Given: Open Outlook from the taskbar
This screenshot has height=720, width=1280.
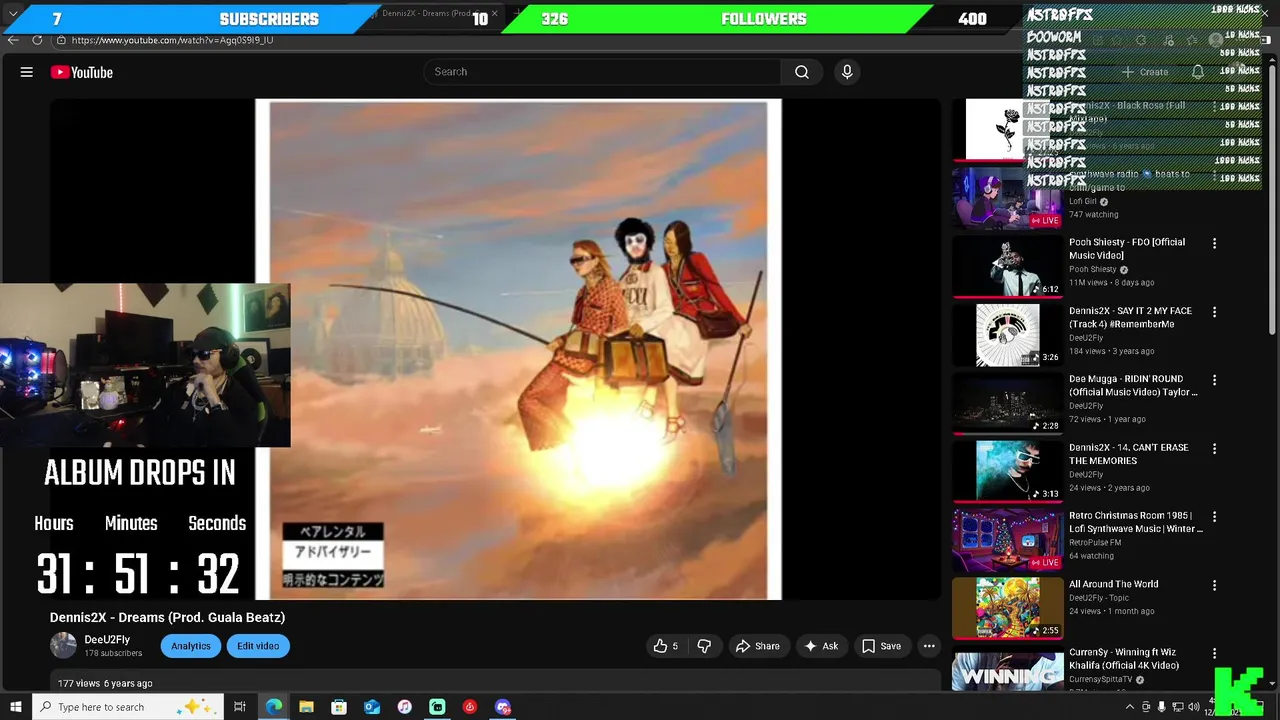Looking at the screenshot, I should pyautogui.click(x=372, y=707).
